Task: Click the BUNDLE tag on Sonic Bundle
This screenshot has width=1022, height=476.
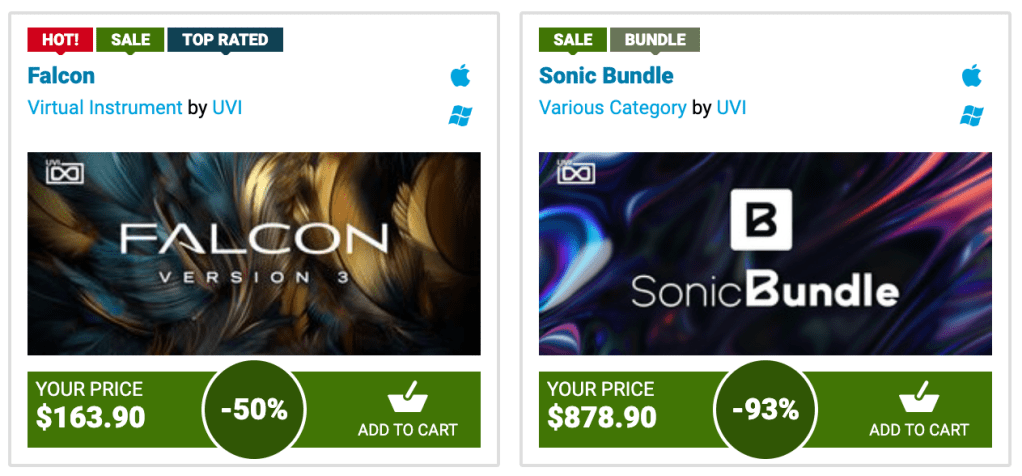Action: click(x=655, y=40)
